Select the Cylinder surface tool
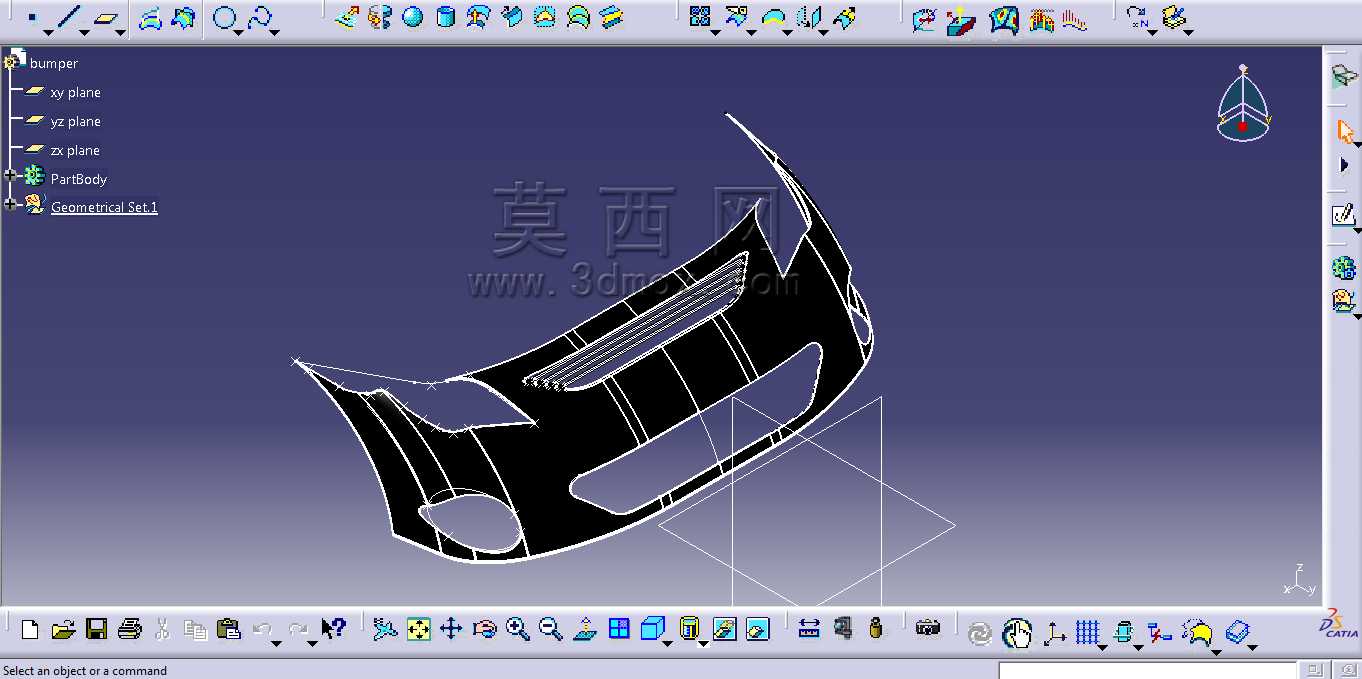Image resolution: width=1362 pixels, height=679 pixels. pyautogui.click(x=446, y=17)
